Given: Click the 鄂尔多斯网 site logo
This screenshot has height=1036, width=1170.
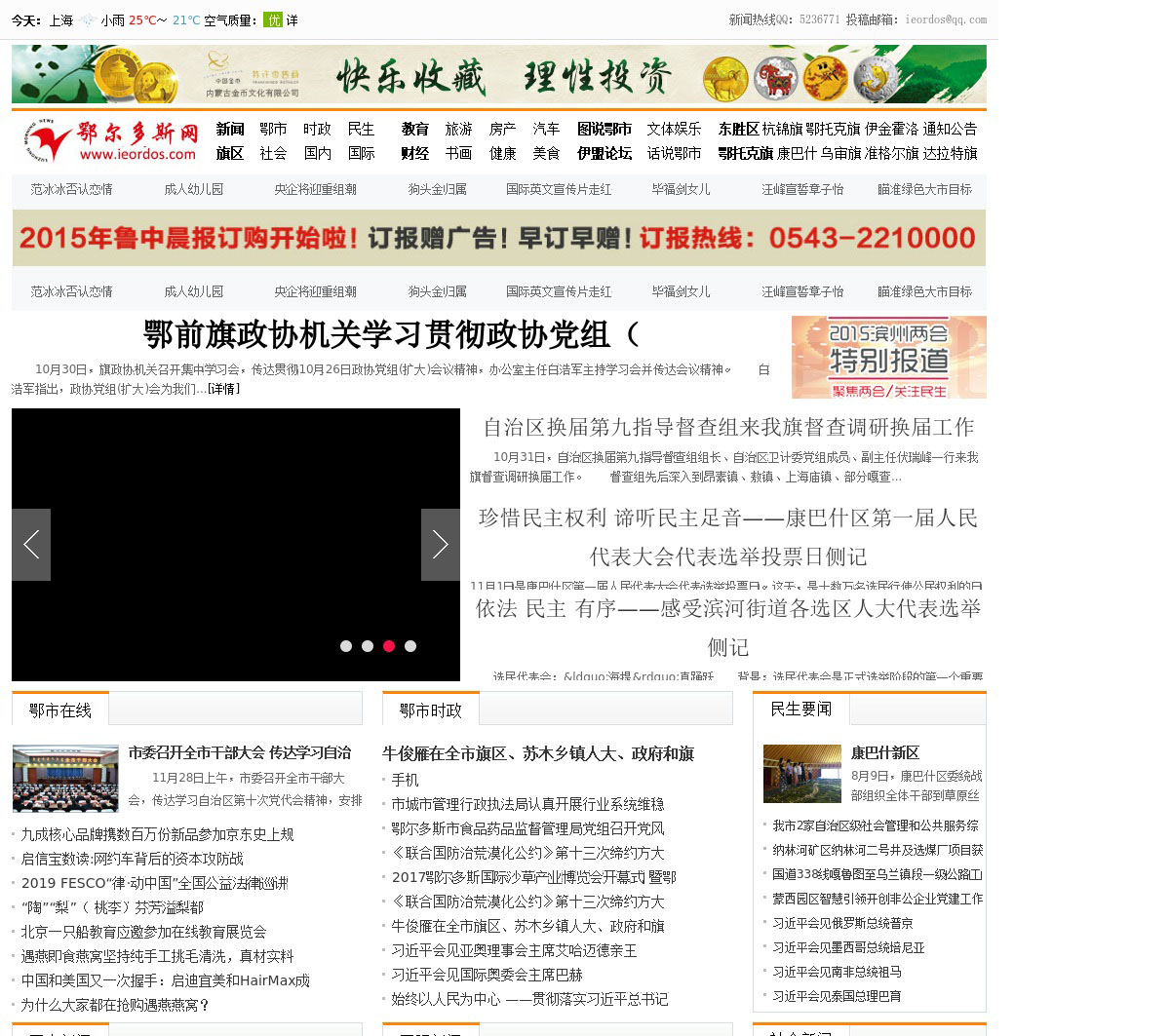Looking at the screenshot, I should click(x=109, y=140).
